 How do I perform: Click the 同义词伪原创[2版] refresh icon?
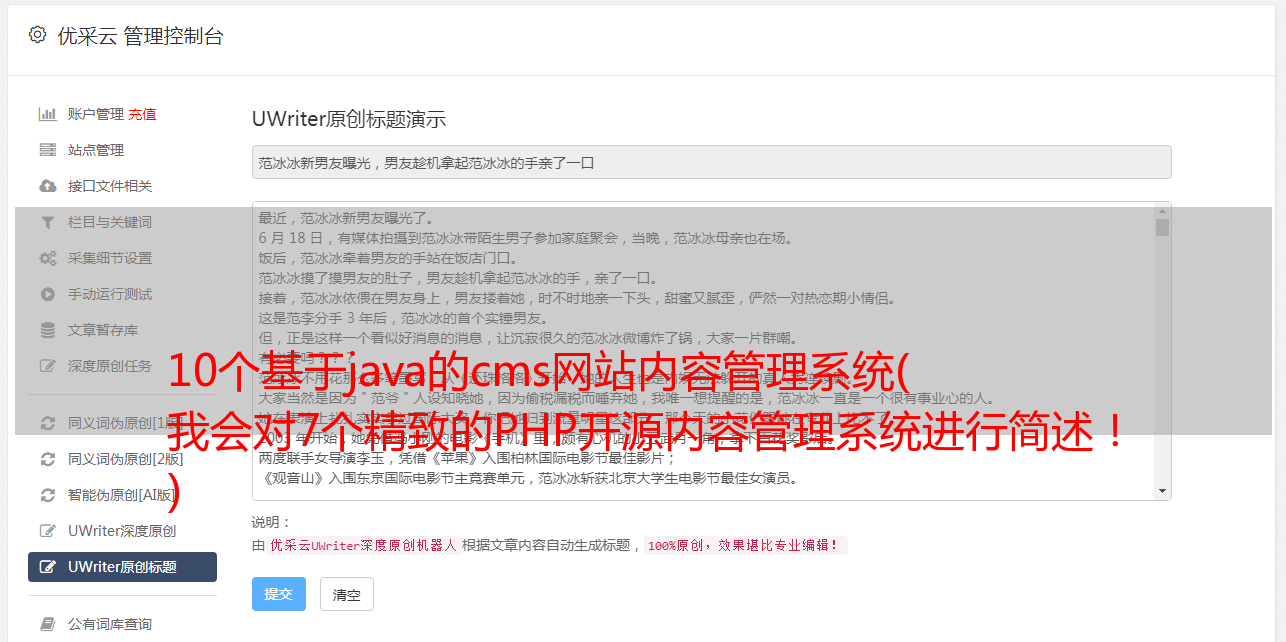tap(47, 459)
